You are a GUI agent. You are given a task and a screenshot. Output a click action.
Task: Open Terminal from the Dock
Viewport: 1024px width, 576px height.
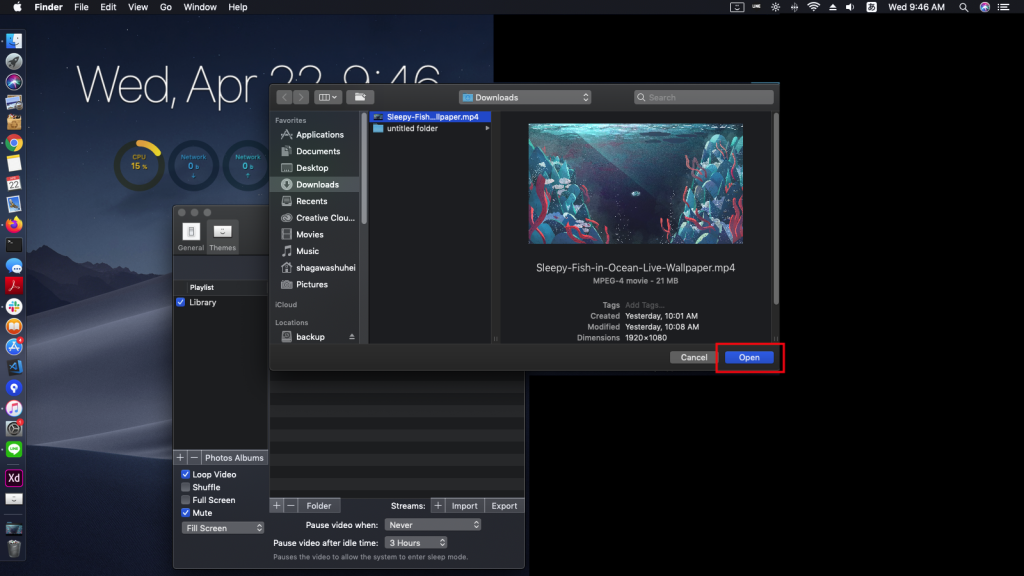point(14,245)
